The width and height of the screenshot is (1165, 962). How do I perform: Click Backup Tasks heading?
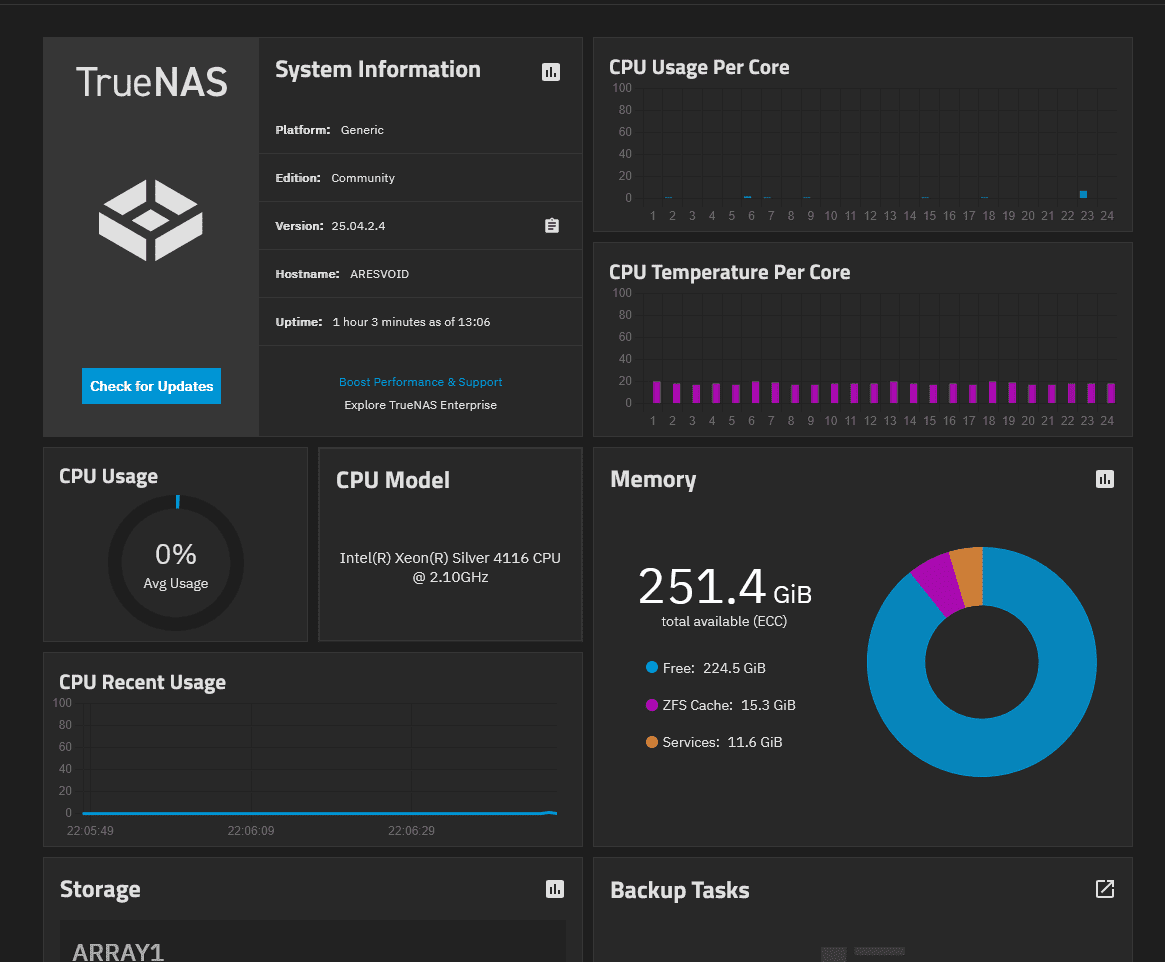[680, 890]
